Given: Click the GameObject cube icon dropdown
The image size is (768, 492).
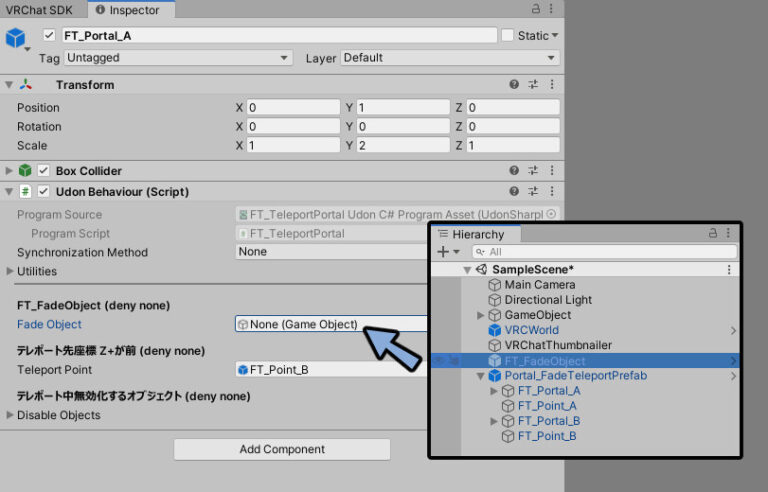Looking at the screenshot, I should pos(17,40).
